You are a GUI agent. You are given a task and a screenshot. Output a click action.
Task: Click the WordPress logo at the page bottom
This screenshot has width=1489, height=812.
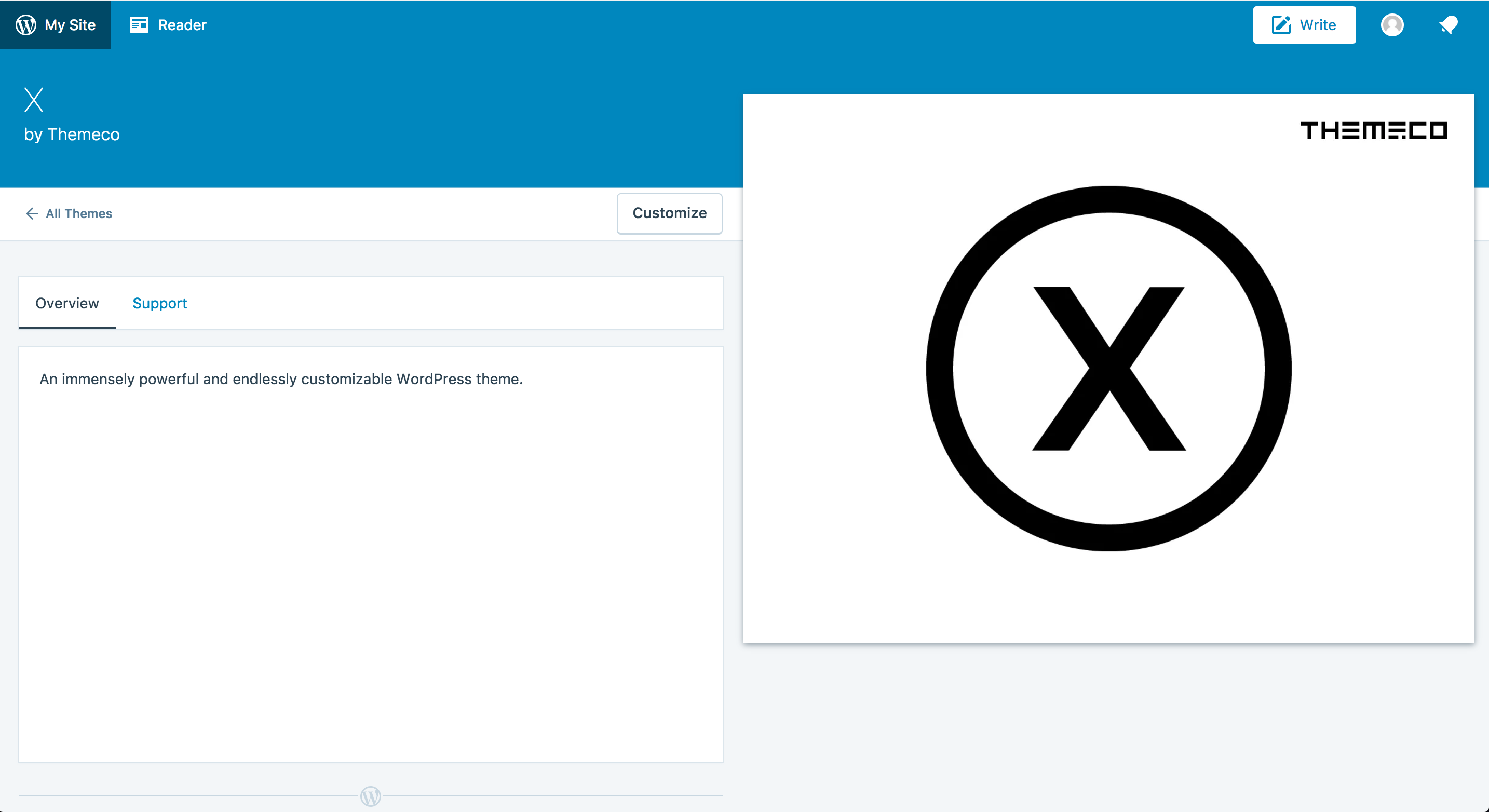click(x=371, y=796)
